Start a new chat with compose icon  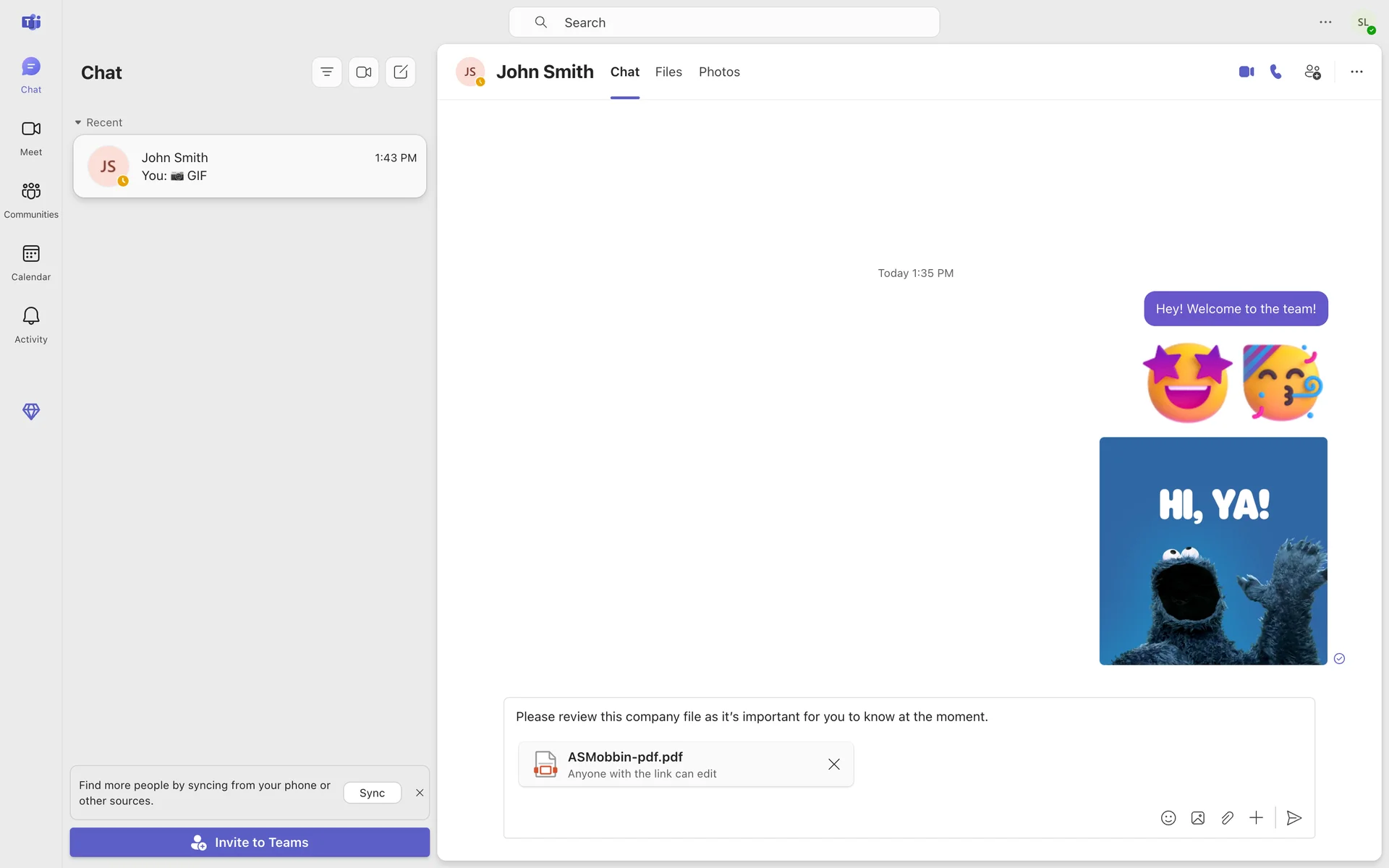click(400, 72)
